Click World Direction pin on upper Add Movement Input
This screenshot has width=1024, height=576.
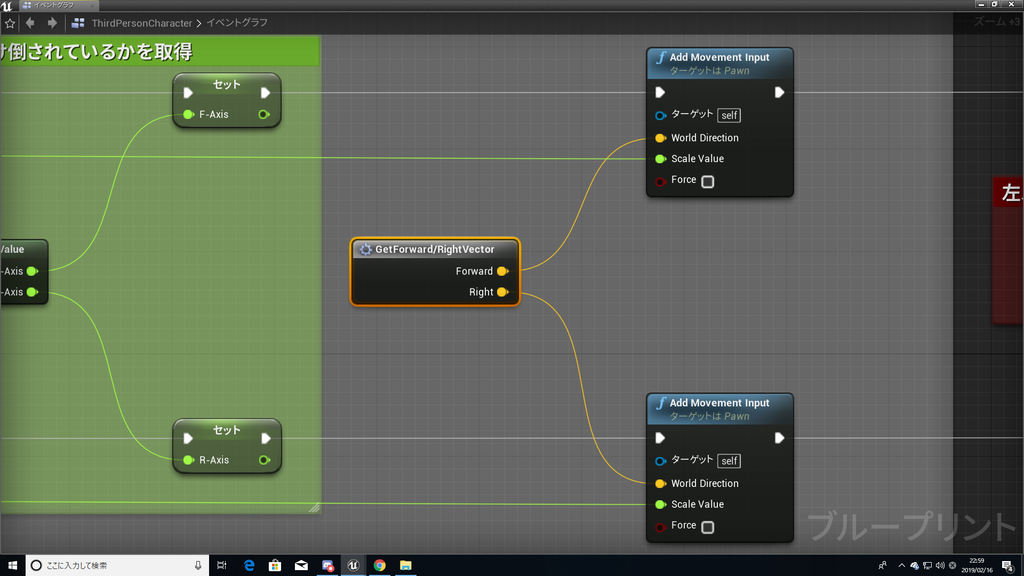click(660, 138)
